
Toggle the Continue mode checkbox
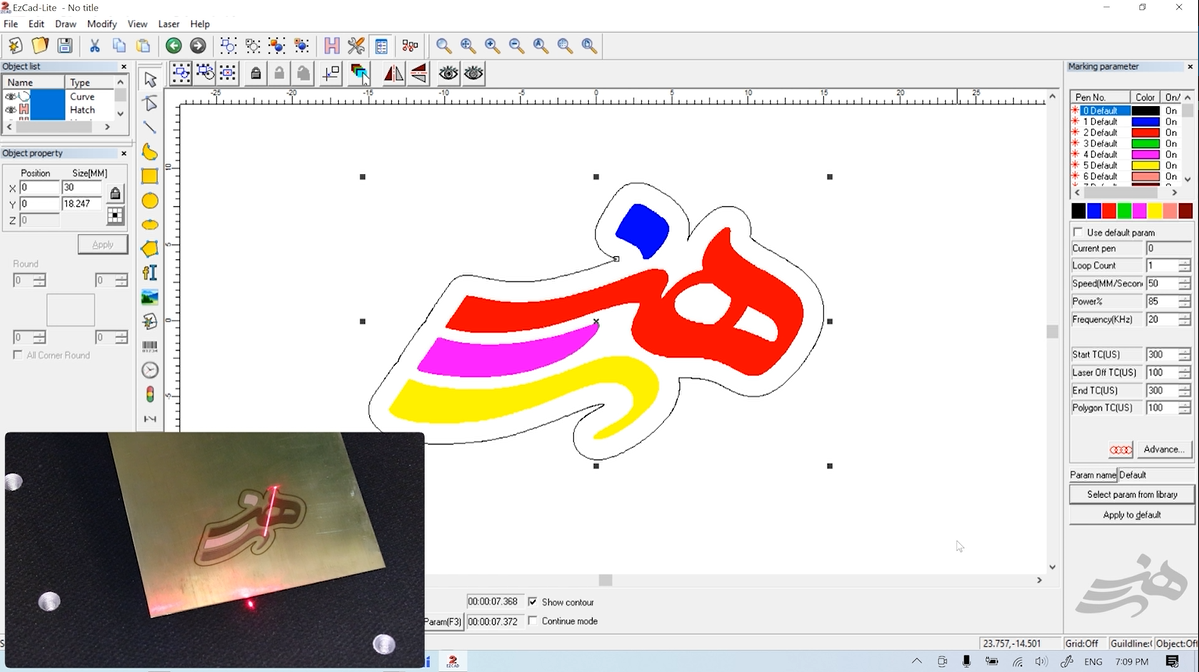(532, 621)
